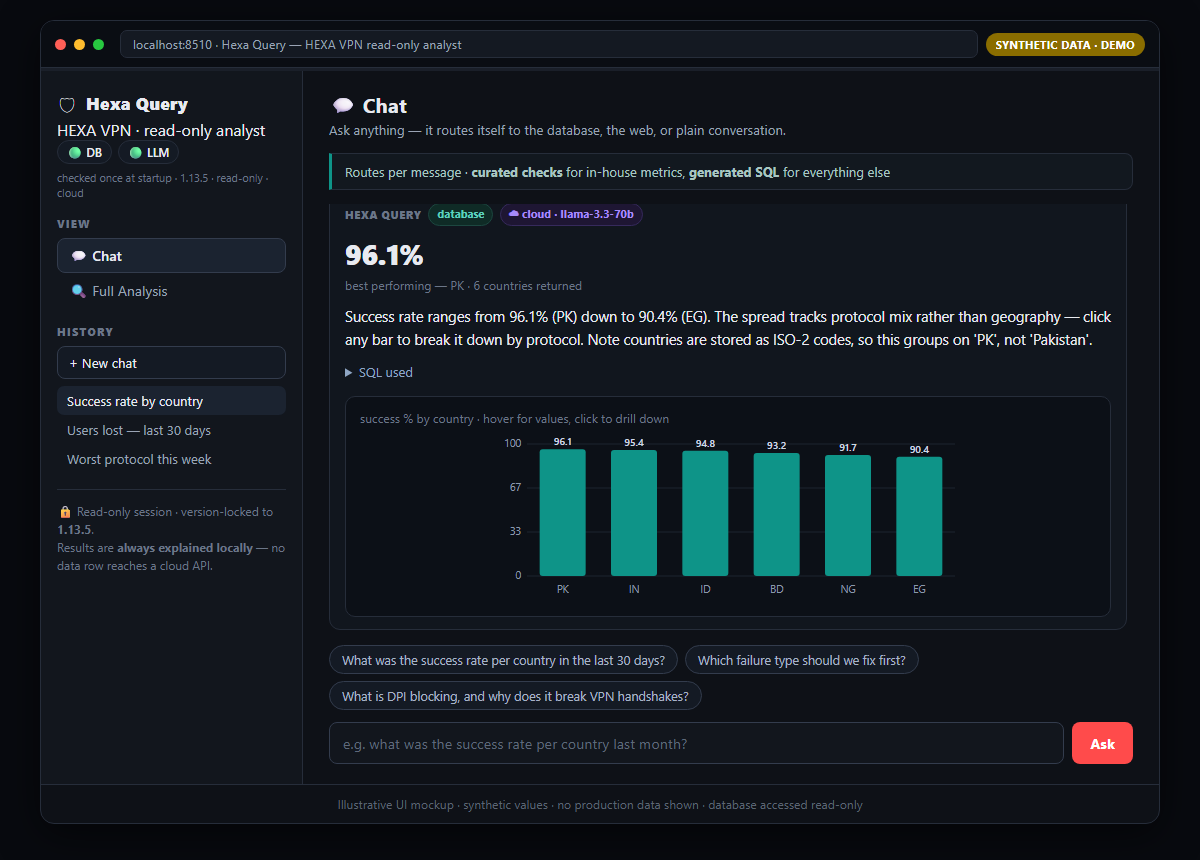Click the cloud · llama-3.3-70b model badge

(571, 214)
